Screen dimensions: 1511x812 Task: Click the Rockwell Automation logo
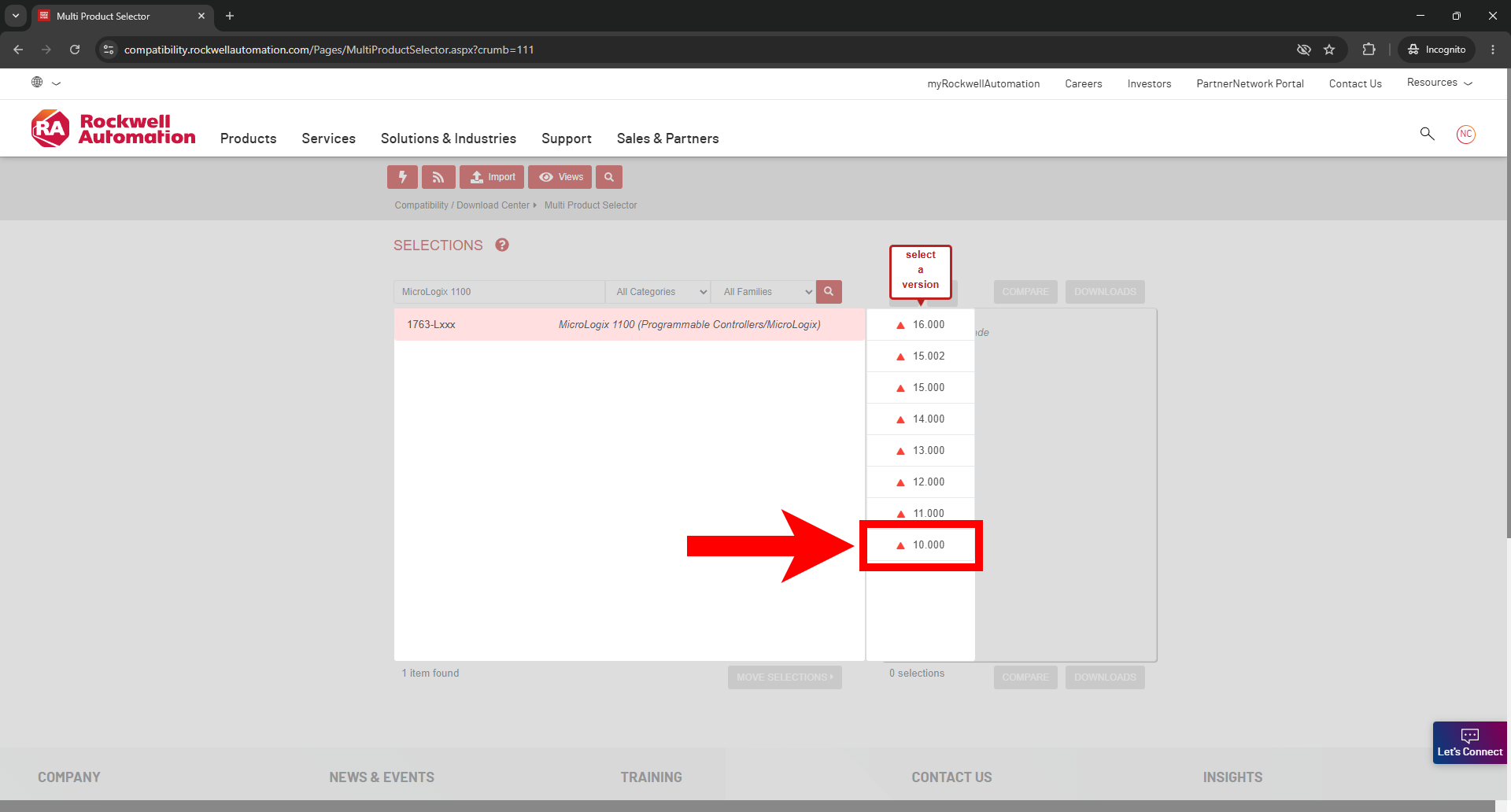113,128
